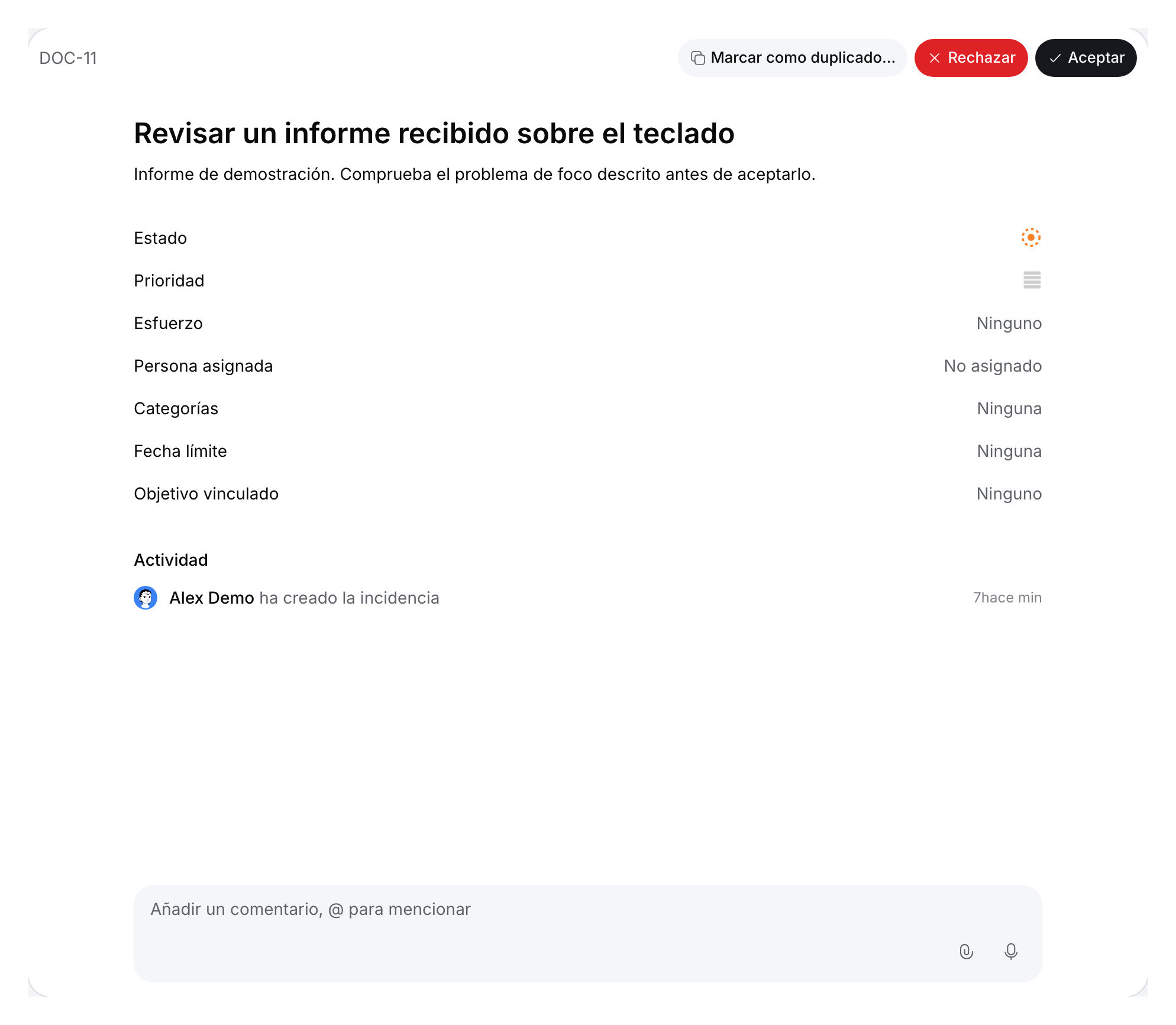Click the Persona asignada label

coord(203,366)
